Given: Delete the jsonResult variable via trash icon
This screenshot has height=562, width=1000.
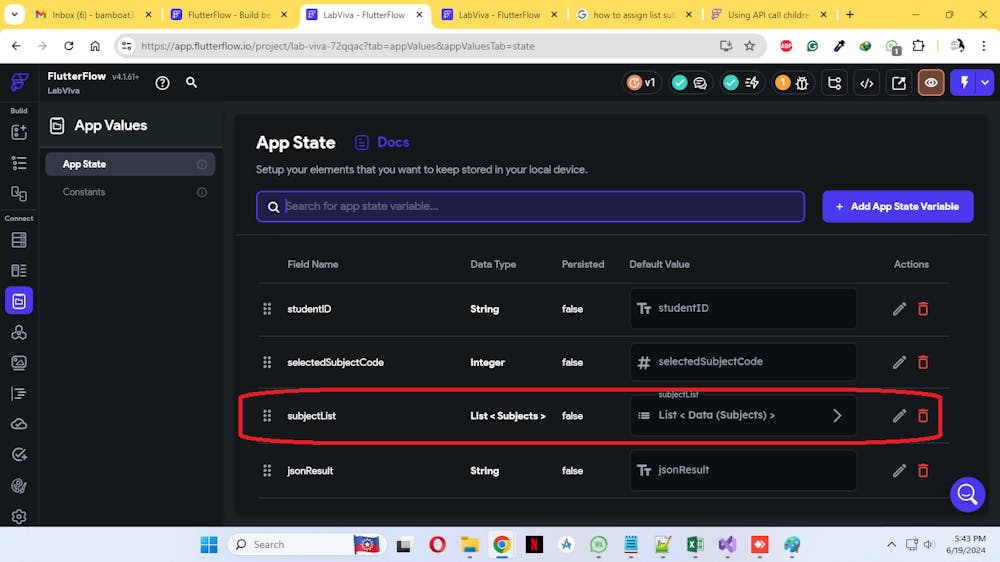Looking at the screenshot, I should click(x=923, y=470).
